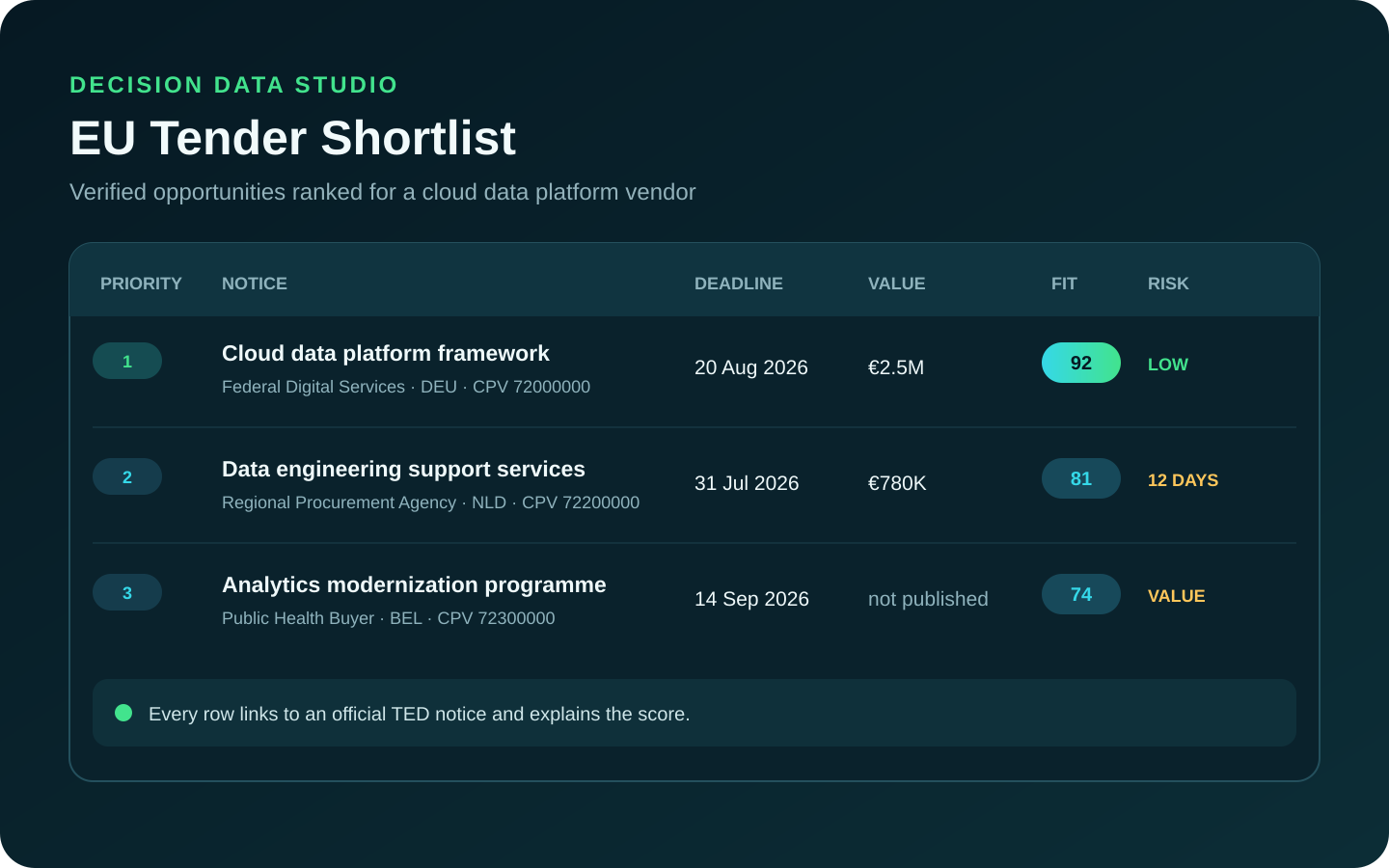Open the Cloud data platform framework notice

(x=386, y=353)
